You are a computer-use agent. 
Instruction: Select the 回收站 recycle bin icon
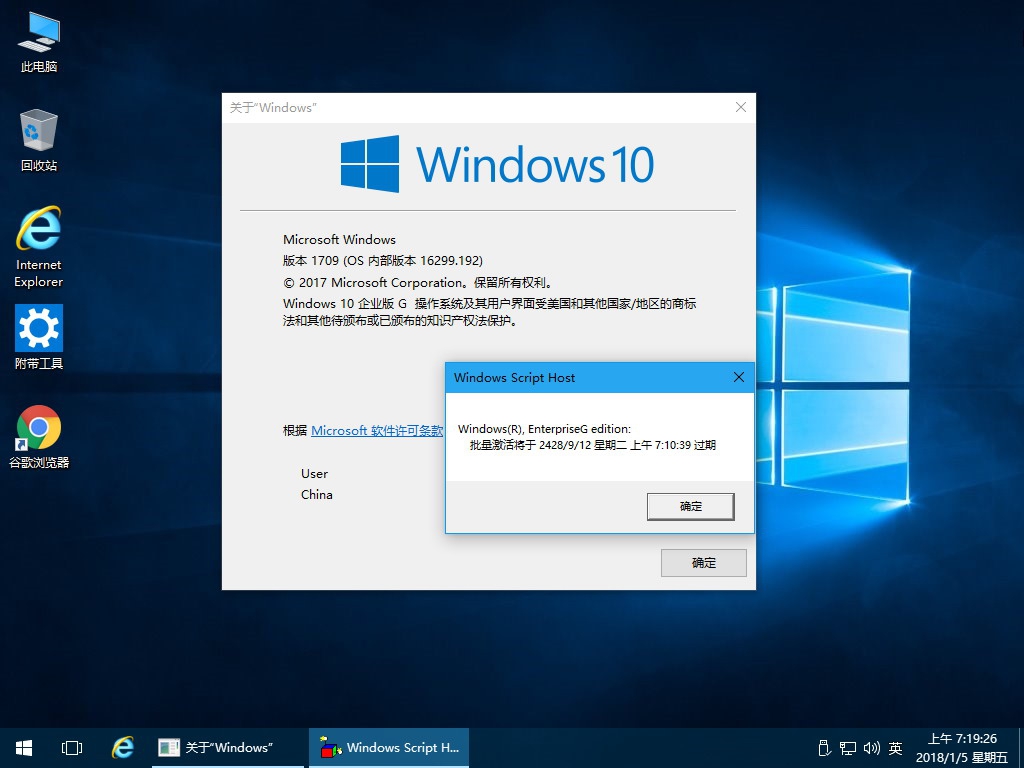point(39,140)
